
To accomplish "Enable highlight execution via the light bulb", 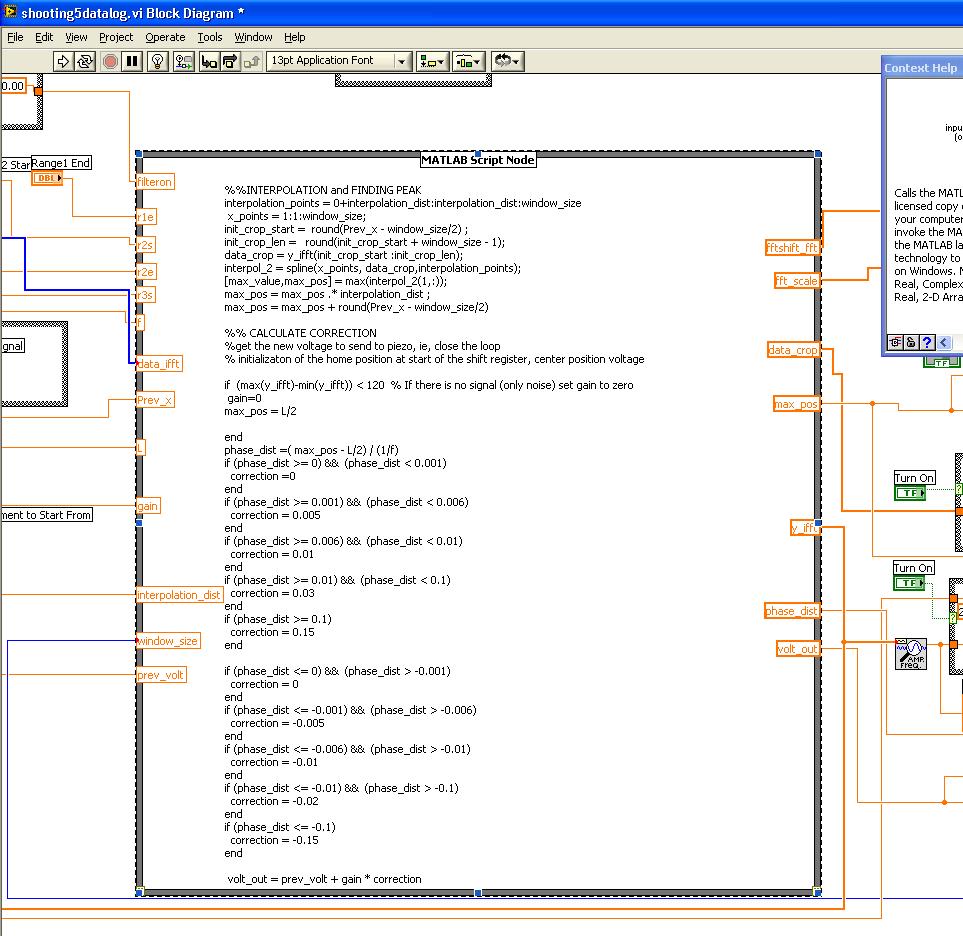I will tap(158, 61).
